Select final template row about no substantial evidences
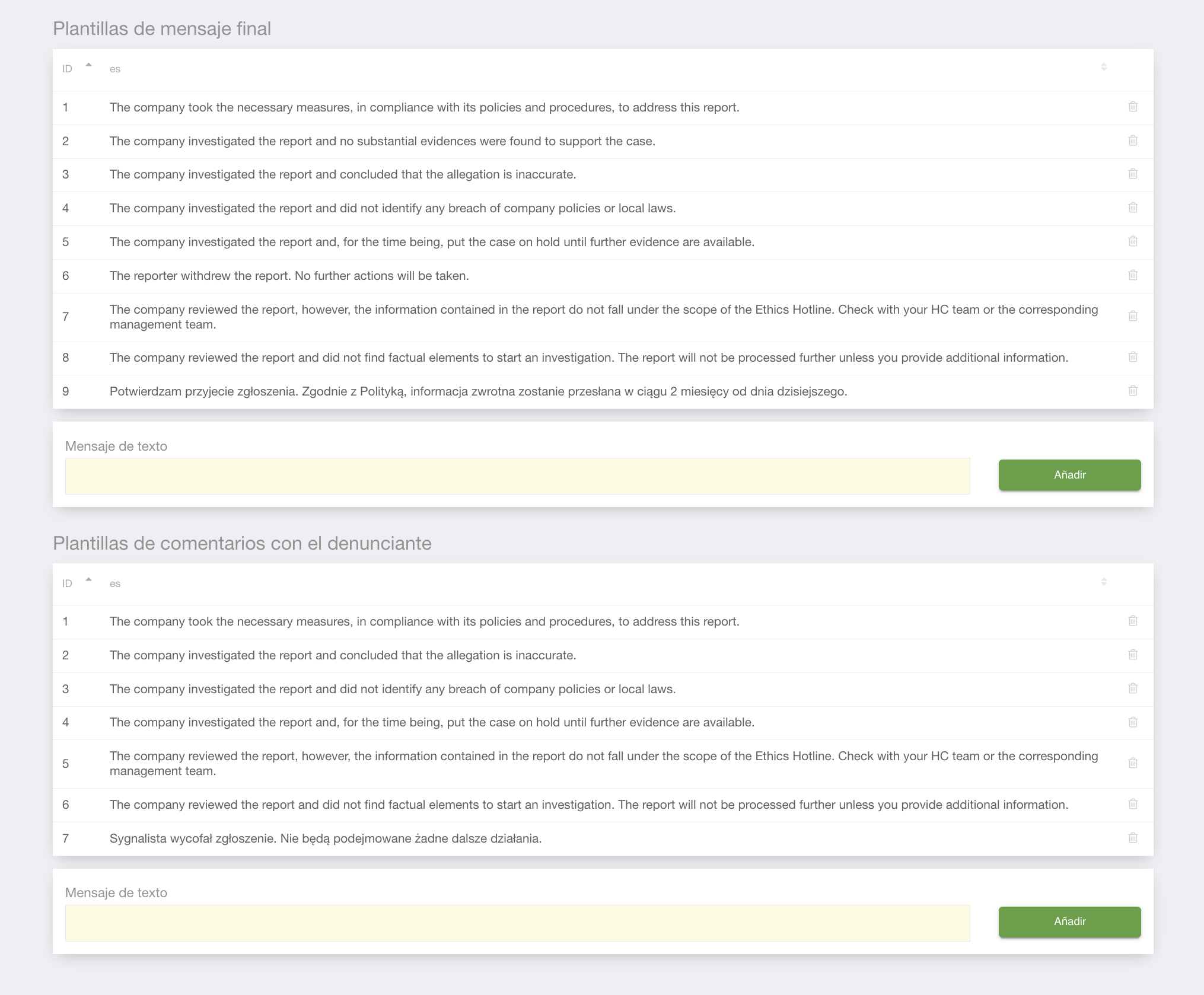The height and width of the screenshot is (995, 1204). click(x=382, y=141)
